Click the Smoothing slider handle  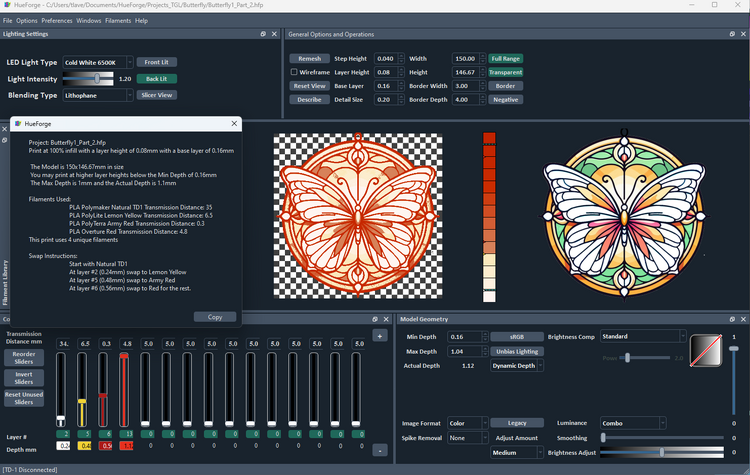pyautogui.click(x=603, y=438)
